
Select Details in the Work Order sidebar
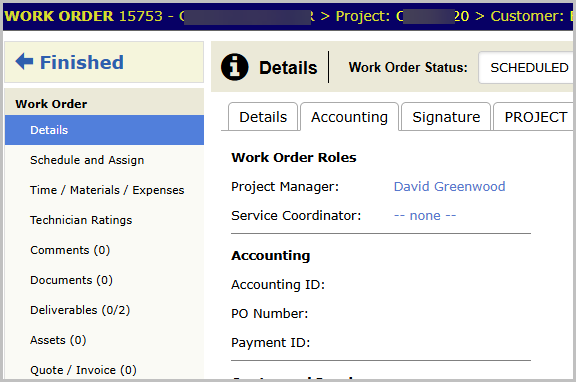click(x=104, y=130)
